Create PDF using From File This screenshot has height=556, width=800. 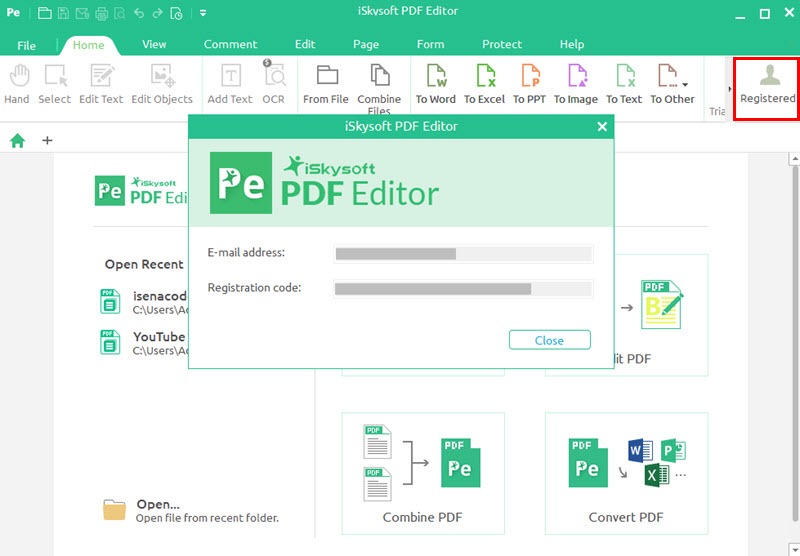coord(326,84)
